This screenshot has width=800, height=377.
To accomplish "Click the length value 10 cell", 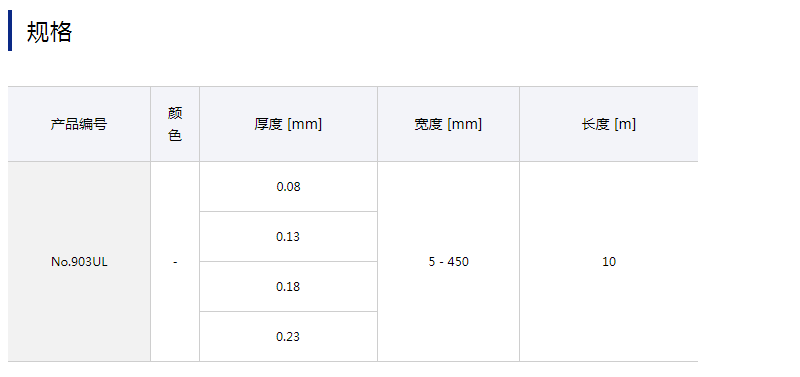I will coord(609,262).
